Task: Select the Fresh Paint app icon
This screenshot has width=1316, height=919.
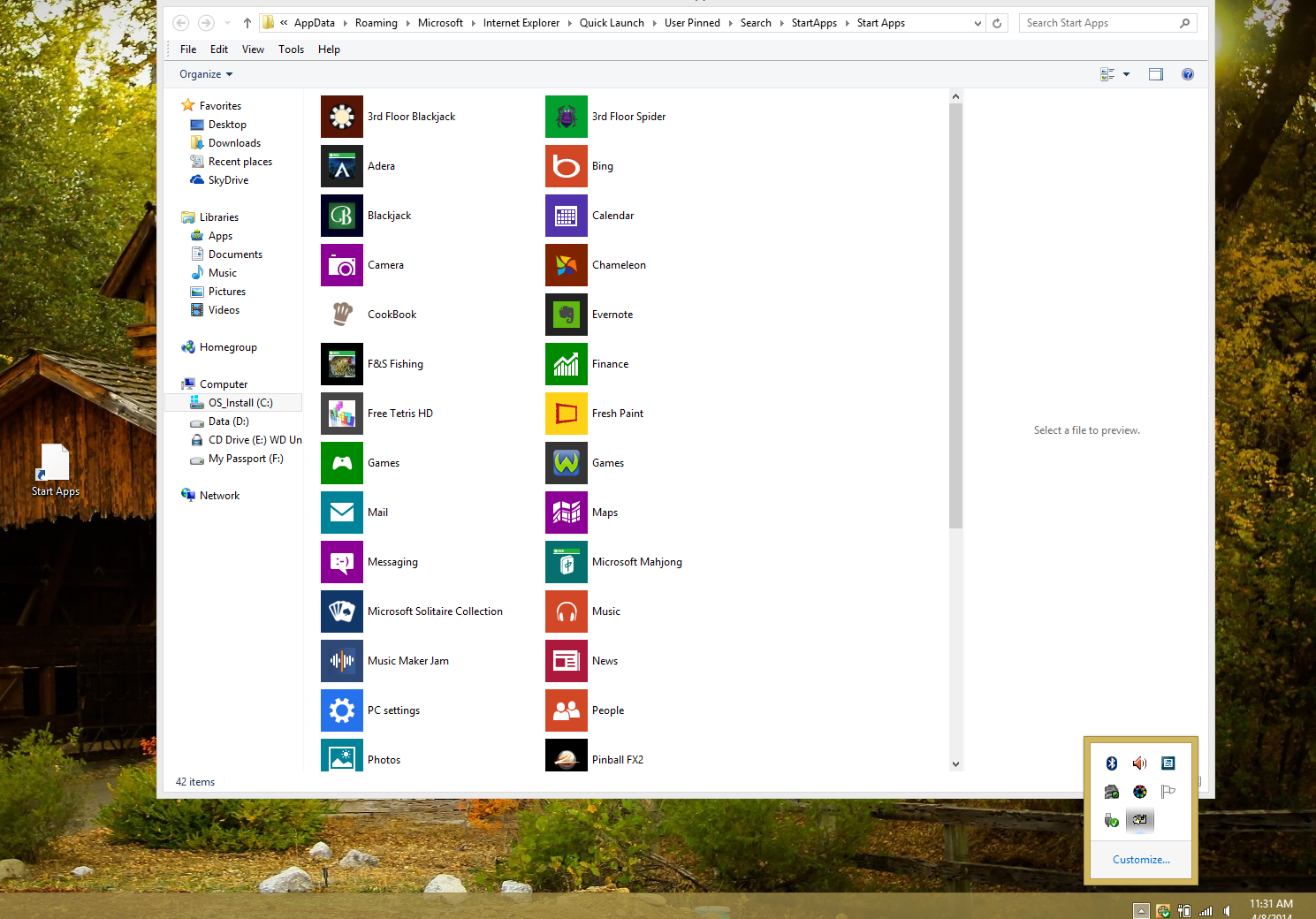Action: tap(566, 414)
